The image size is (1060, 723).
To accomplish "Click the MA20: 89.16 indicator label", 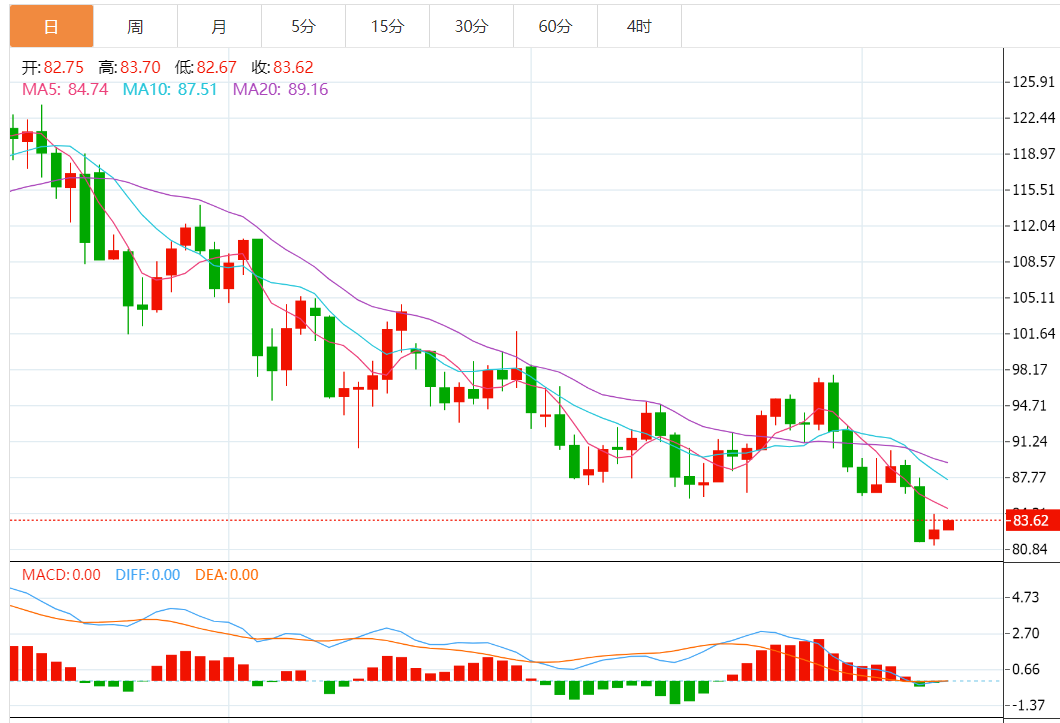I will pyautogui.click(x=281, y=89).
